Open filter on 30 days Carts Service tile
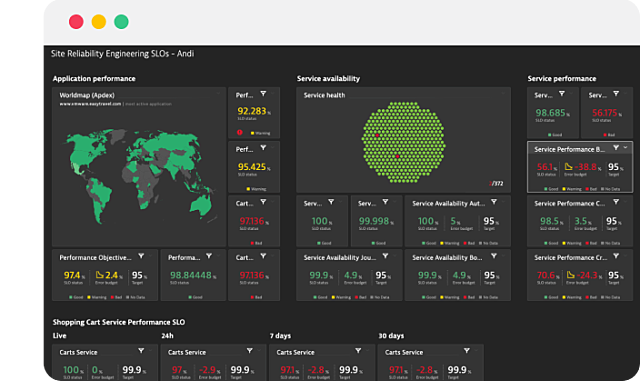This screenshot has width=640, height=381. click(467, 351)
